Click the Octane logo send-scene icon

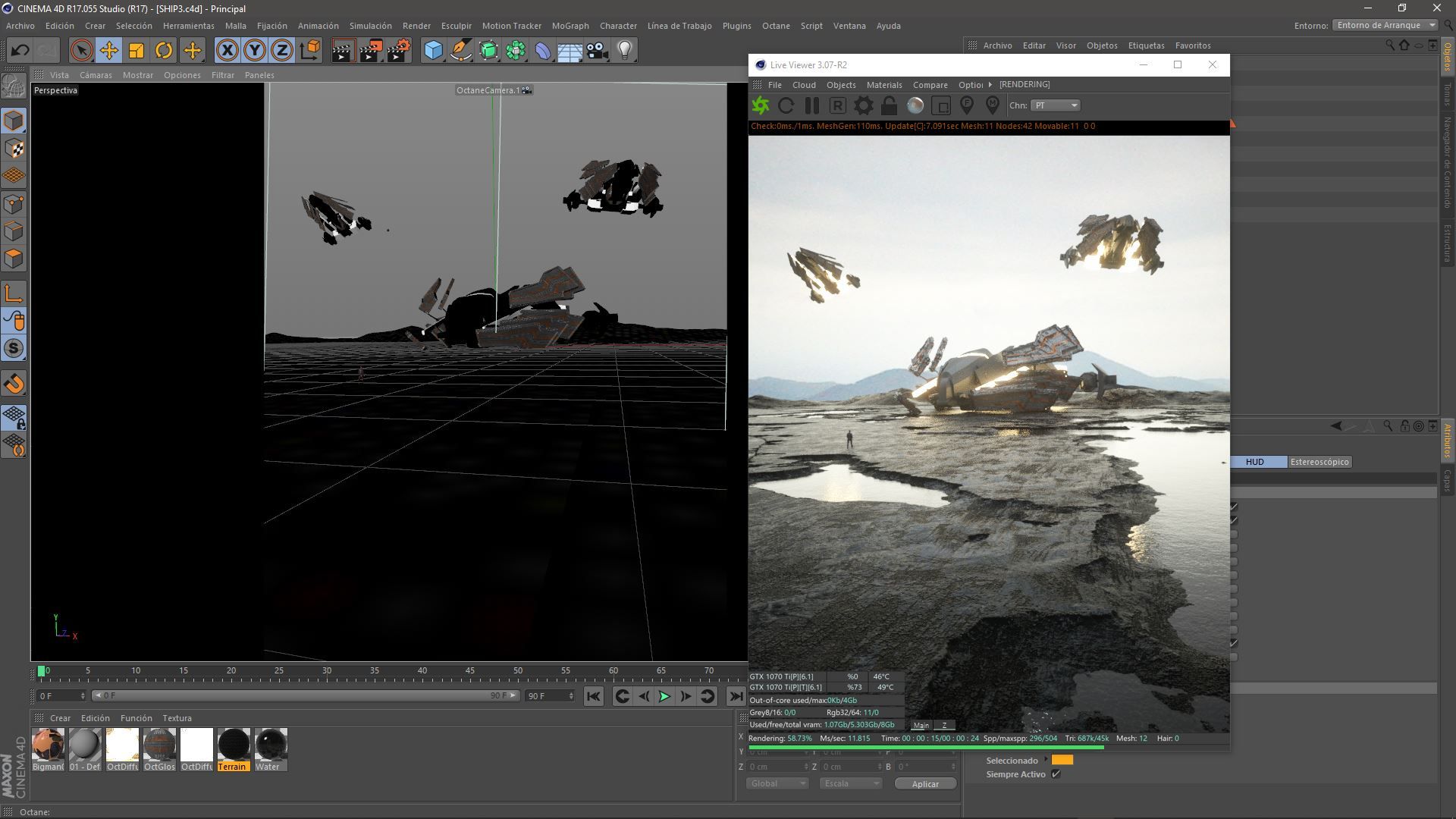pyautogui.click(x=760, y=105)
